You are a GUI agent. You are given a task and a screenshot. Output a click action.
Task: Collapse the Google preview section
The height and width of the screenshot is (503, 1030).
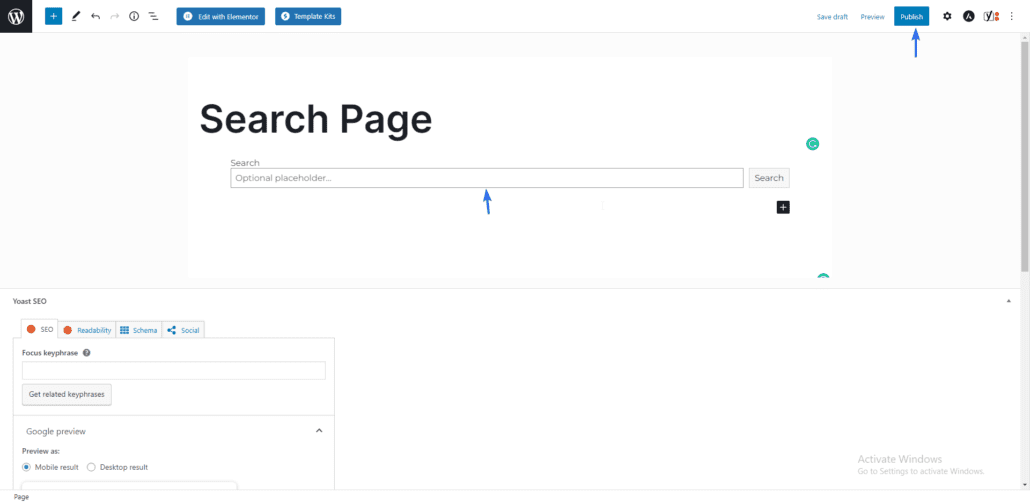[x=319, y=431]
